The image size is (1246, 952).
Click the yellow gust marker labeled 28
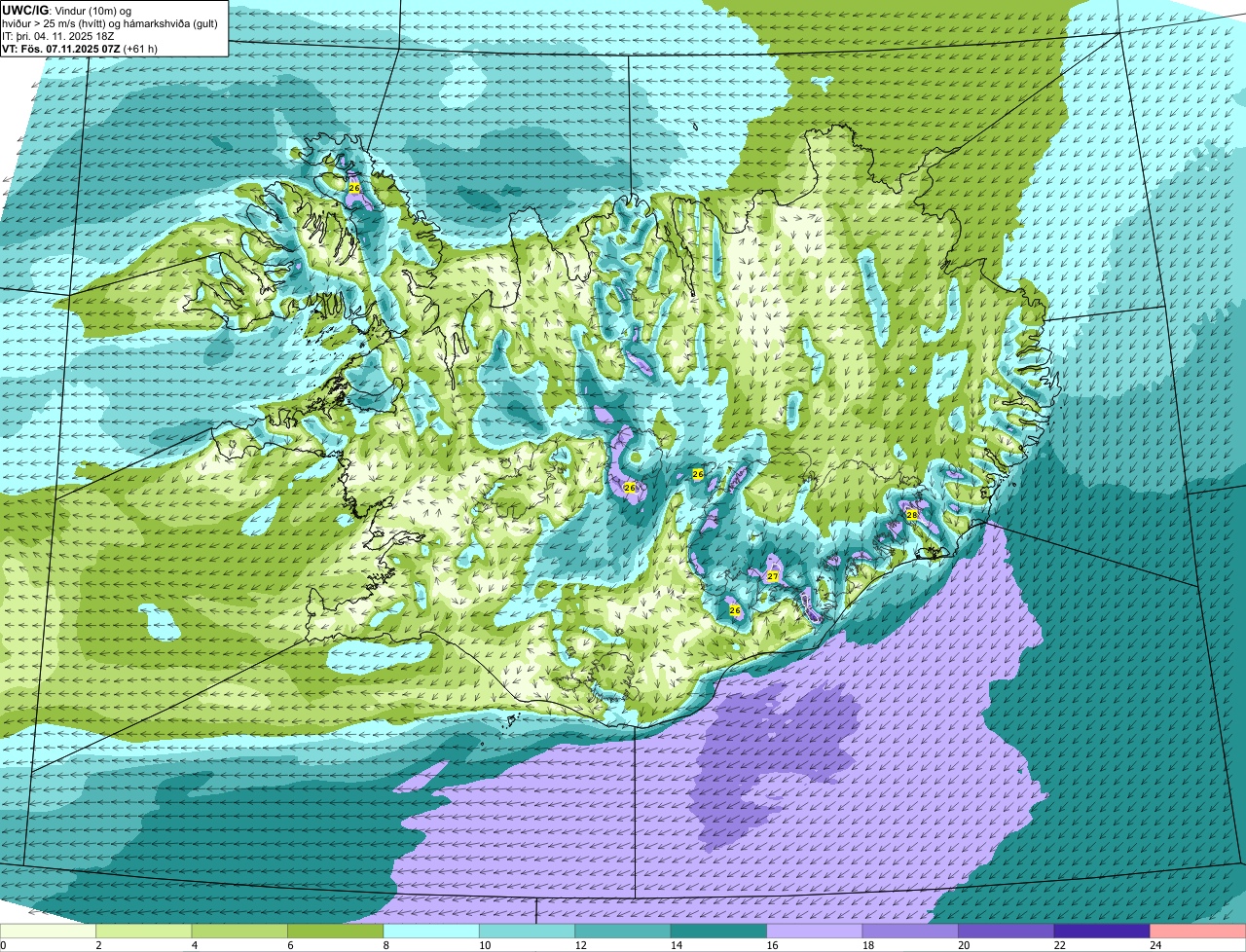[912, 514]
